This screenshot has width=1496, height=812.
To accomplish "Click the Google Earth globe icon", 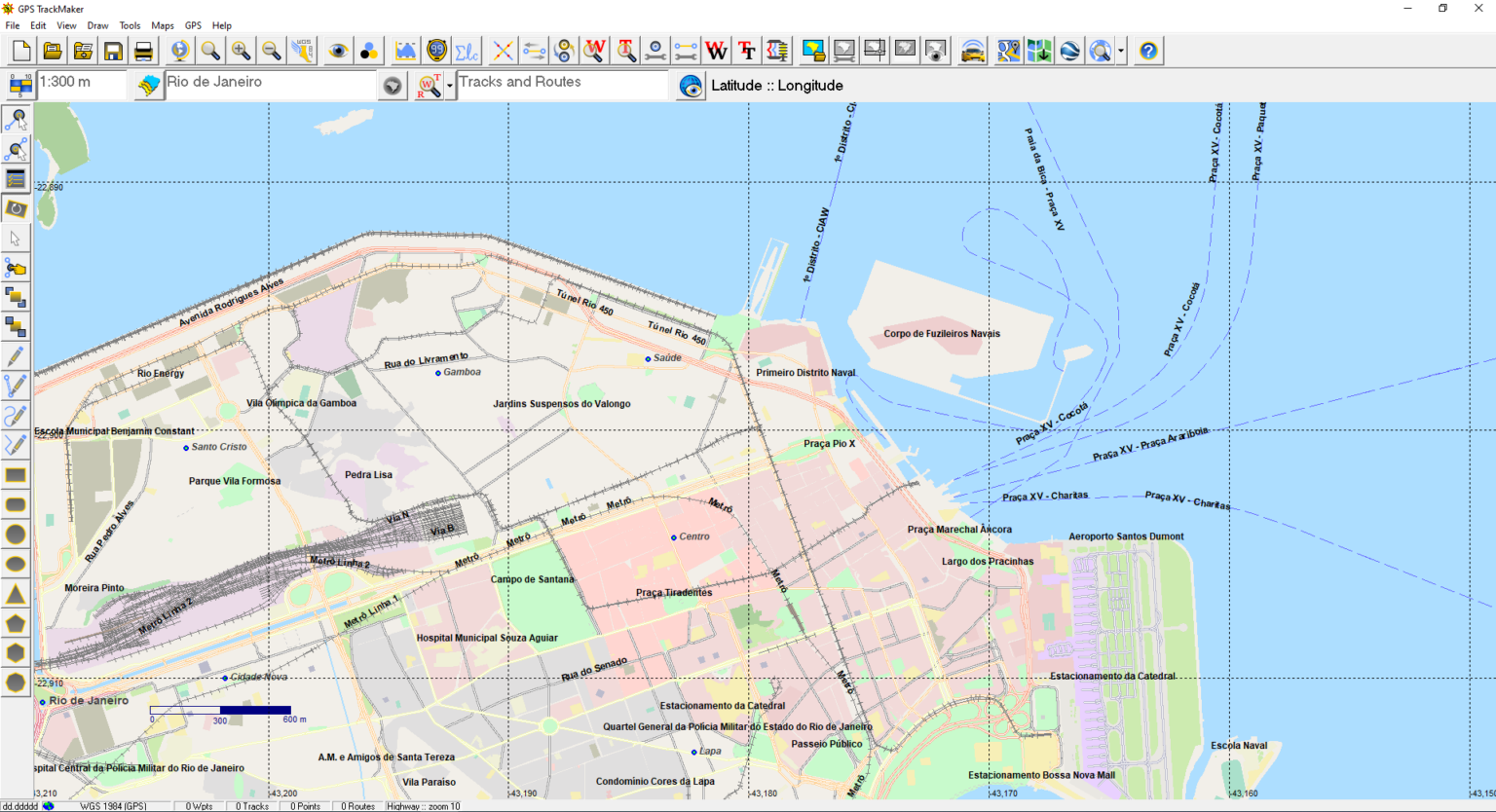I will [1069, 51].
